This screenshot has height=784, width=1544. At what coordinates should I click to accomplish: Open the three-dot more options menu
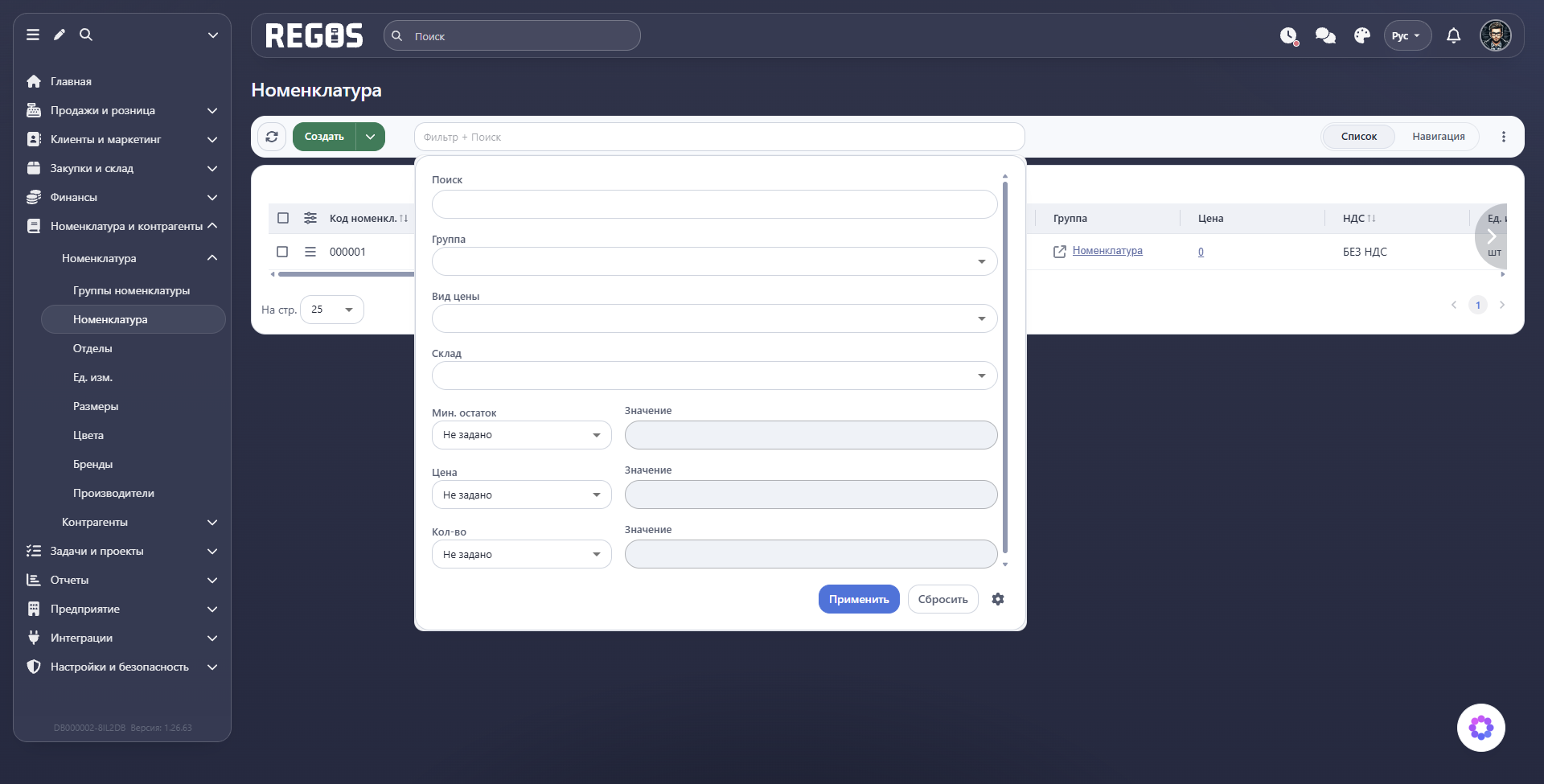point(1504,137)
